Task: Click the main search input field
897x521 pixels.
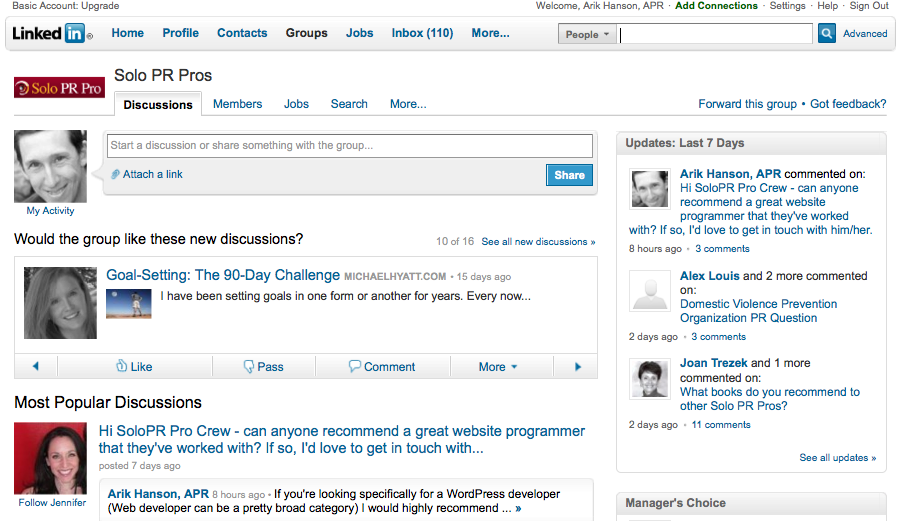Action: tap(715, 34)
